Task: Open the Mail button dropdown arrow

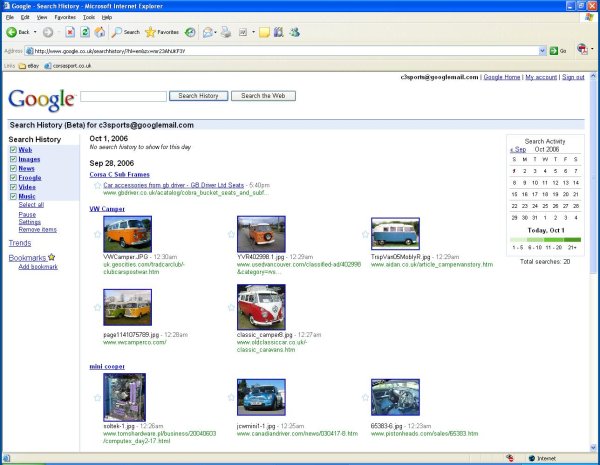Action: coord(215,33)
